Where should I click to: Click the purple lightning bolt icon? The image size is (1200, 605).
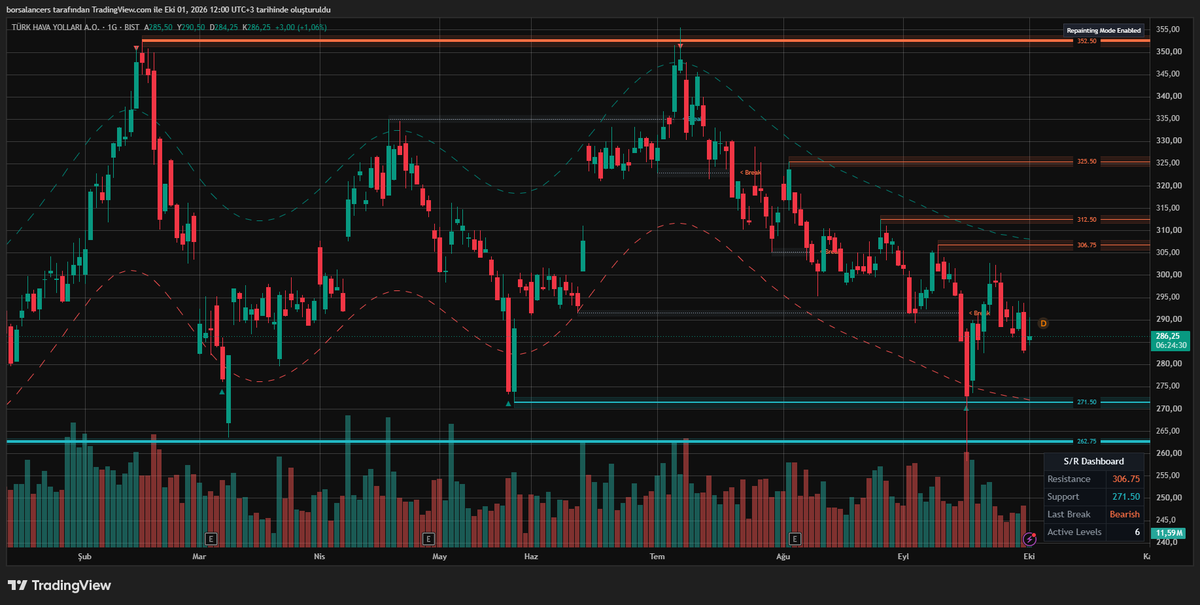point(1029,537)
